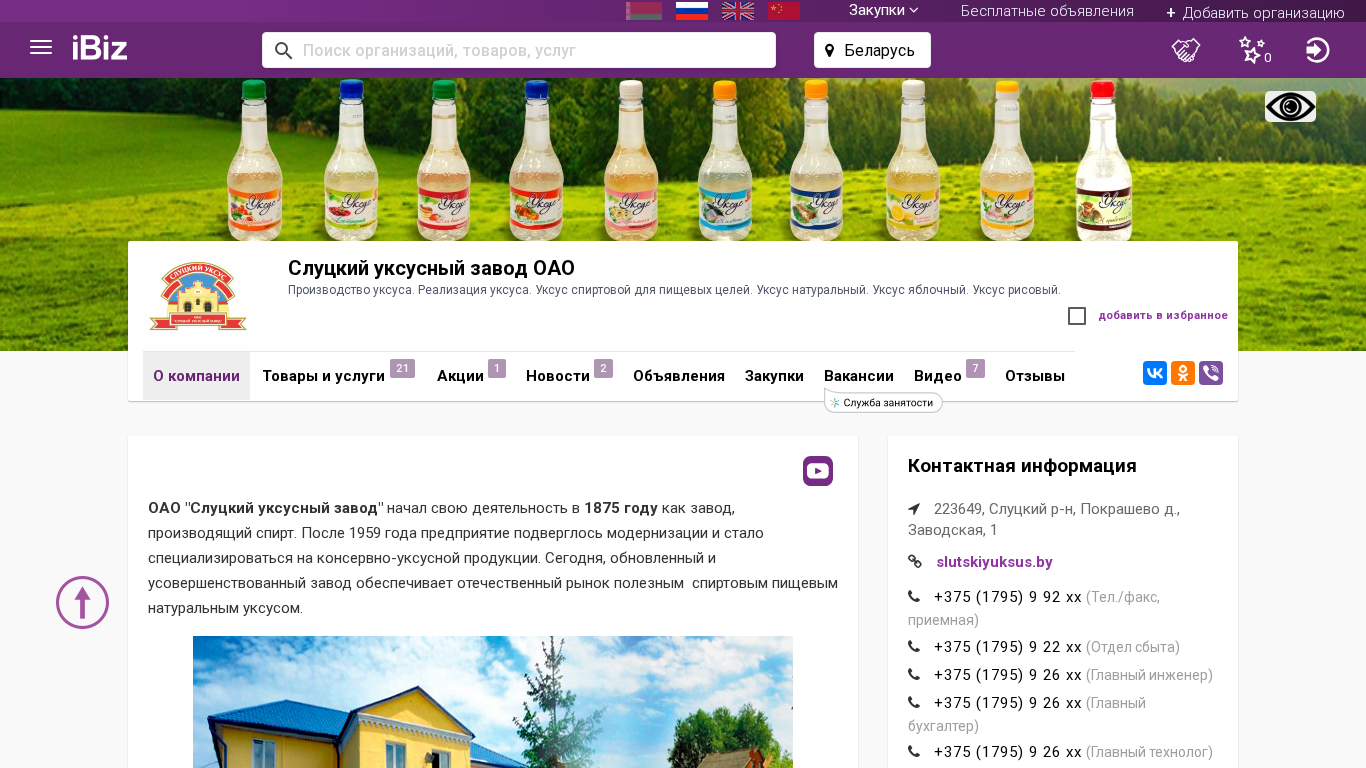
Task: Focus the organization search field
Action: point(519,50)
